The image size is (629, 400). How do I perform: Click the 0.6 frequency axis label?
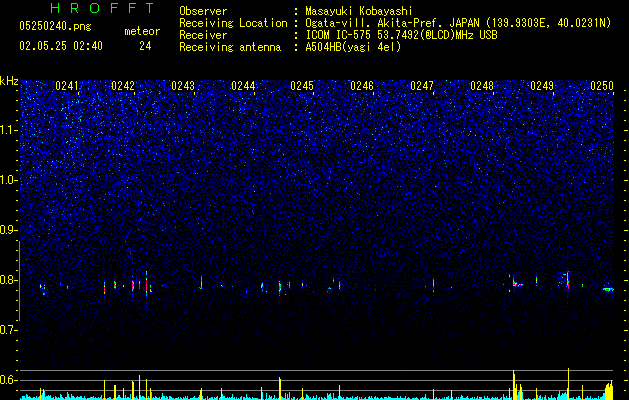tap(9, 380)
